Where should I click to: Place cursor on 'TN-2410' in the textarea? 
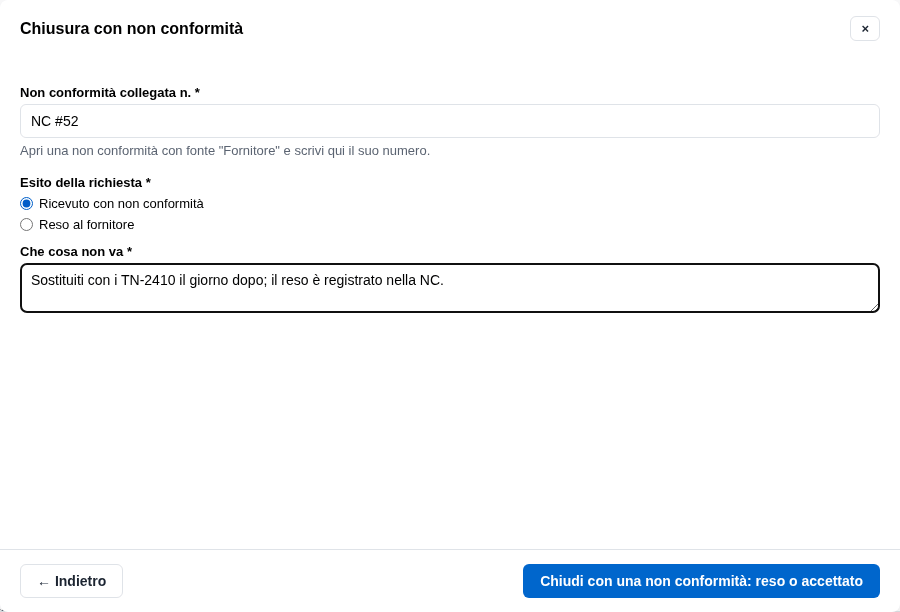pyautogui.click(x=148, y=280)
